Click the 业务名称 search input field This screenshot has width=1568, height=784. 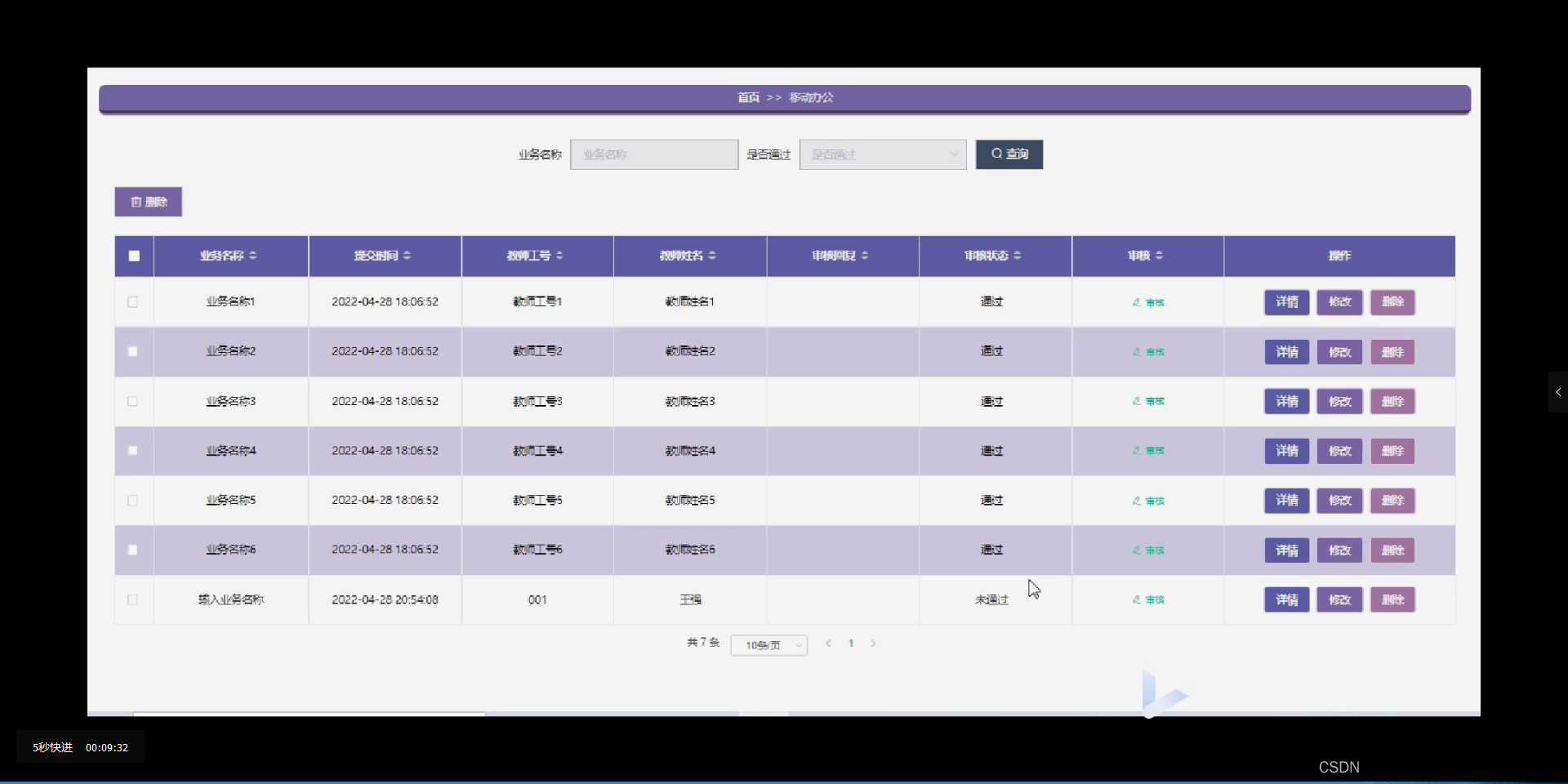653,154
